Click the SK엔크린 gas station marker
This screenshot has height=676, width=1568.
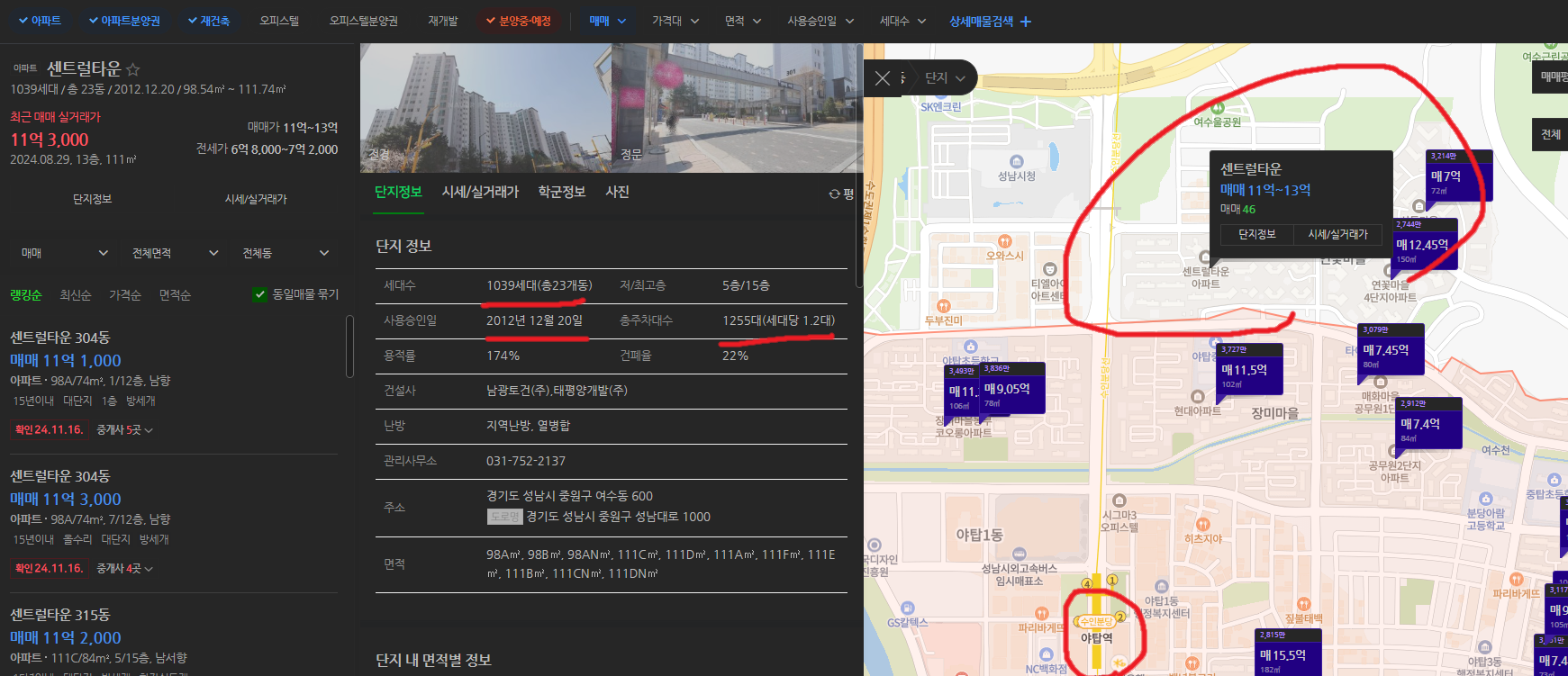tap(941, 107)
